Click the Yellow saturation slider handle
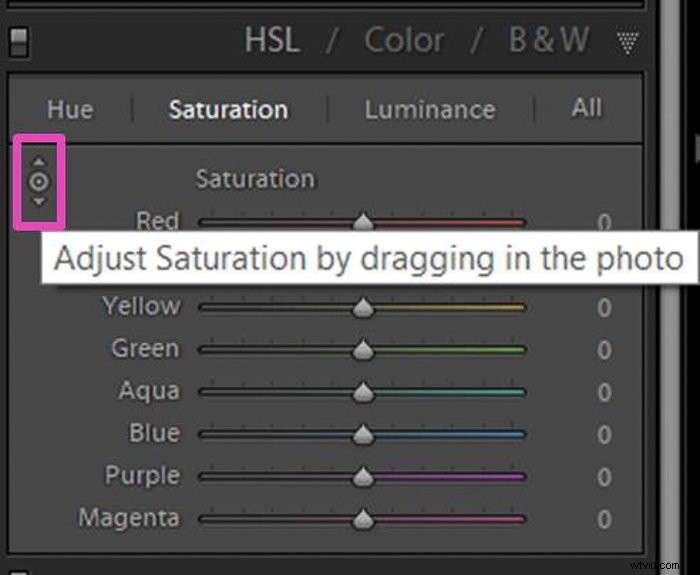Viewport: 700px width, 575px height. tap(363, 308)
